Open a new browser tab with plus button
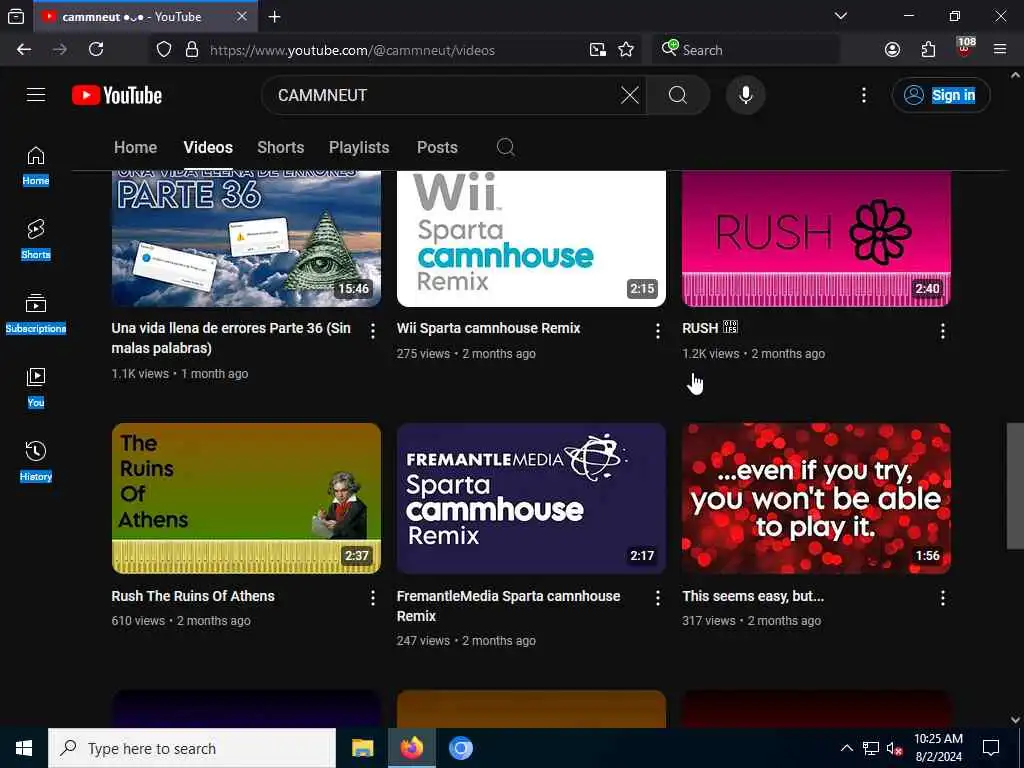Image resolution: width=1024 pixels, height=768 pixels. tap(275, 17)
